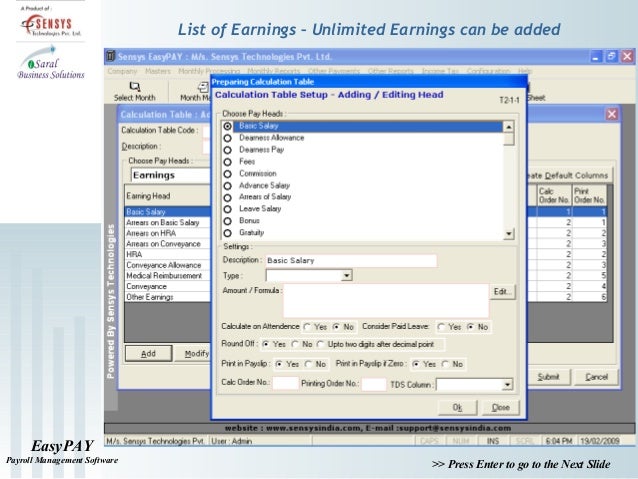The image size is (638, 479).
Task: Open the Other Reports menu
Action: (391, 71)
